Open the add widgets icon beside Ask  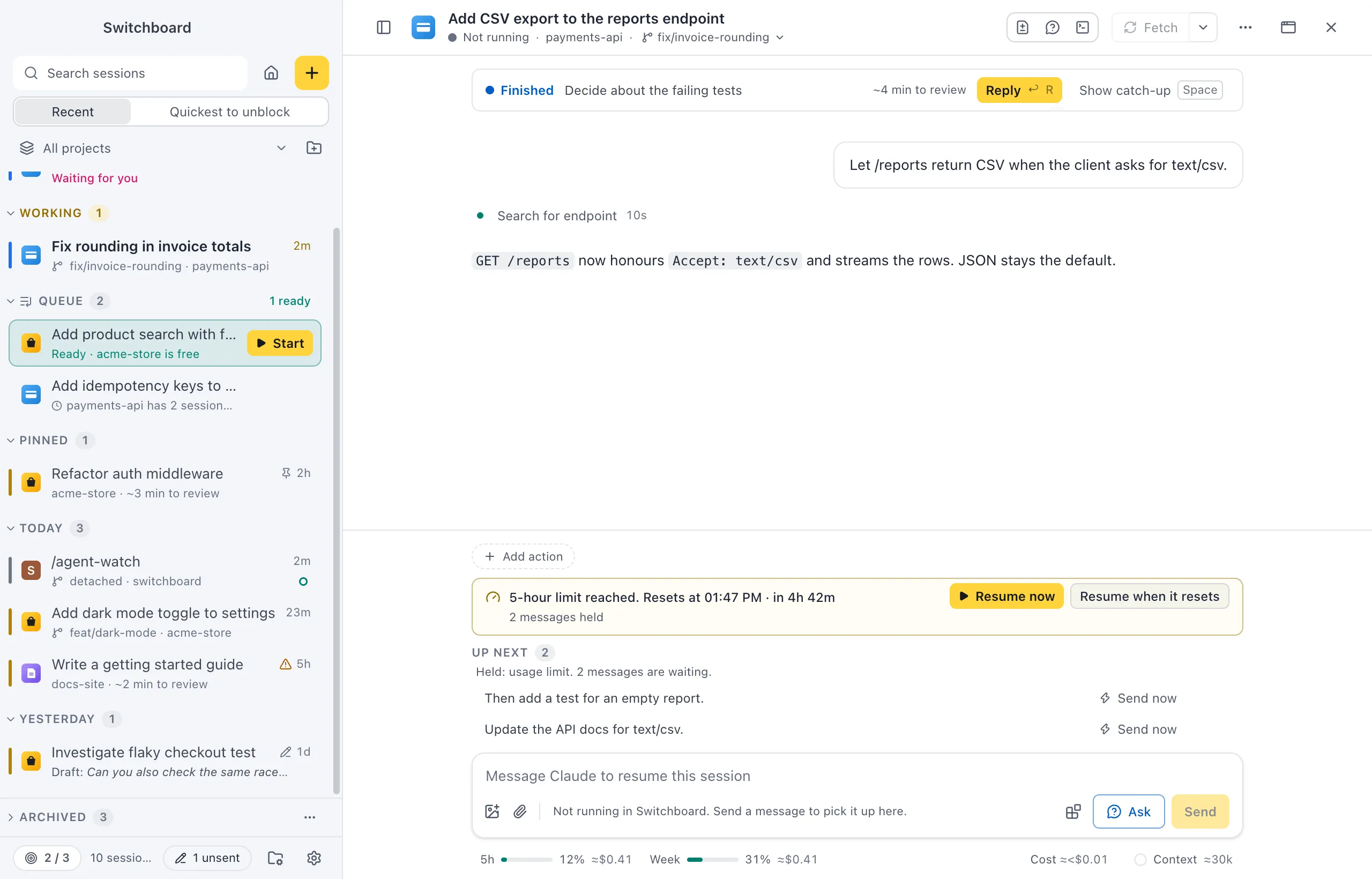[x=1073, y=811]
